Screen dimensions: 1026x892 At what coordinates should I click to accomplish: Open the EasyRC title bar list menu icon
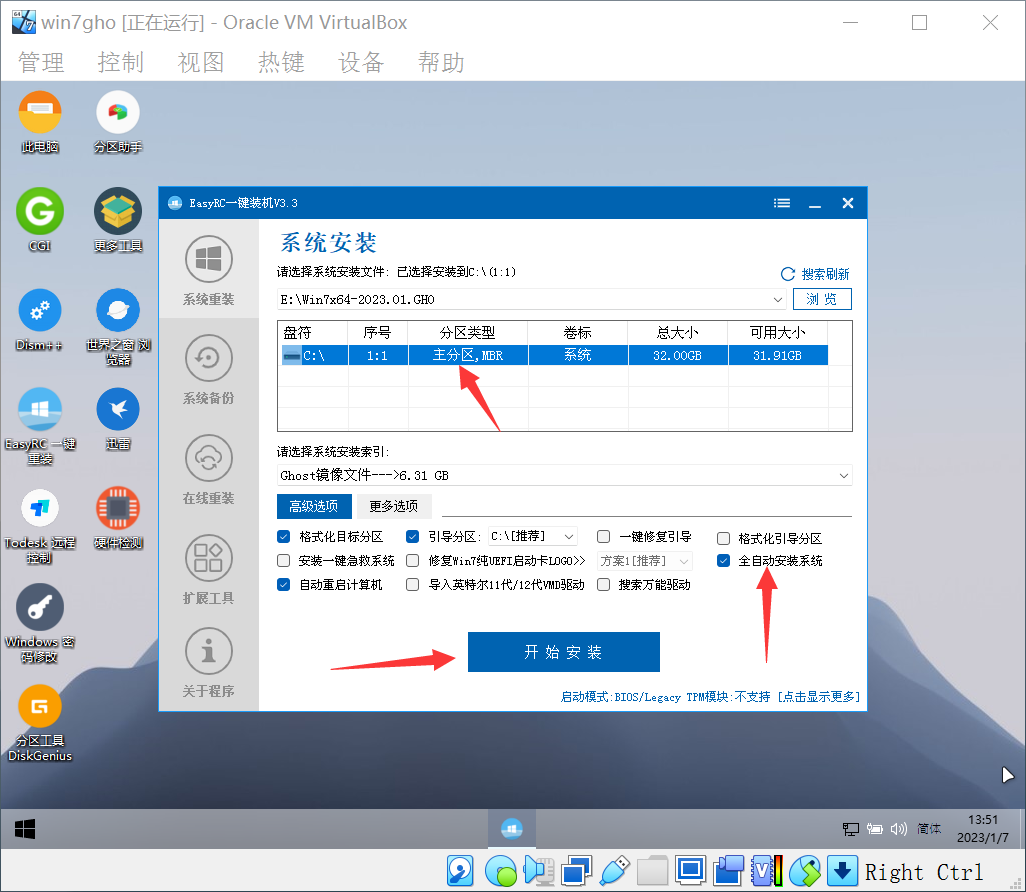click(x=782, y=204)
